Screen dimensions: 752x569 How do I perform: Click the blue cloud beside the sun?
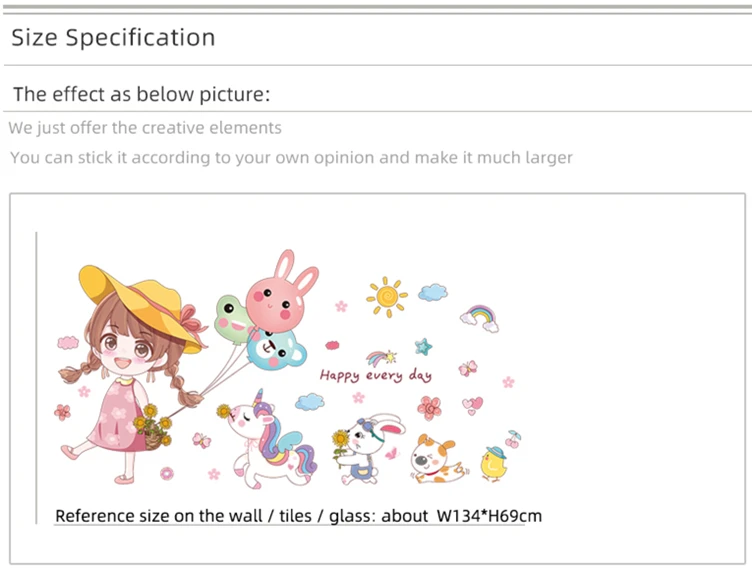click(433, 292)
